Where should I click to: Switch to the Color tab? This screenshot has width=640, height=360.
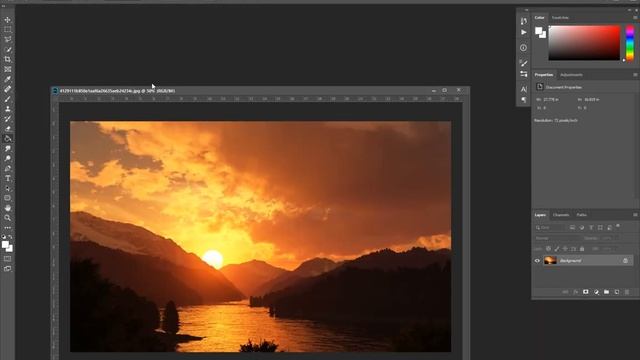pos(540,18)
